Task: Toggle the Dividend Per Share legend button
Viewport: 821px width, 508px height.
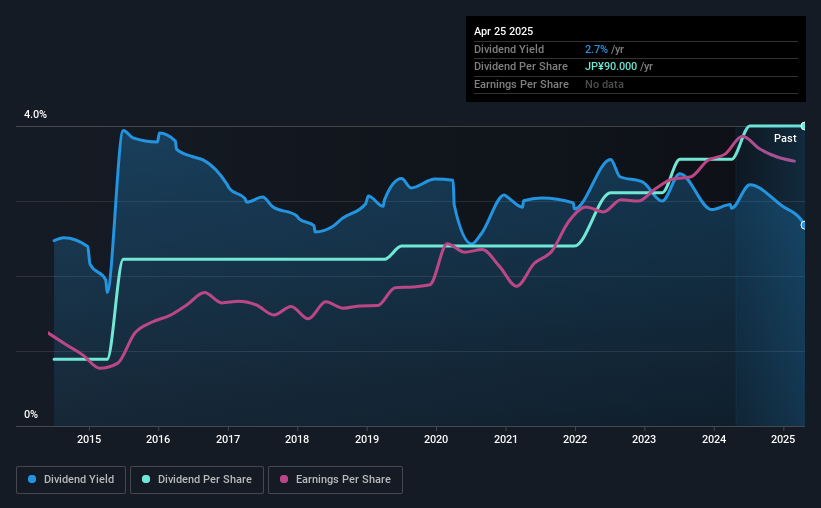Action: pos(197,480)
